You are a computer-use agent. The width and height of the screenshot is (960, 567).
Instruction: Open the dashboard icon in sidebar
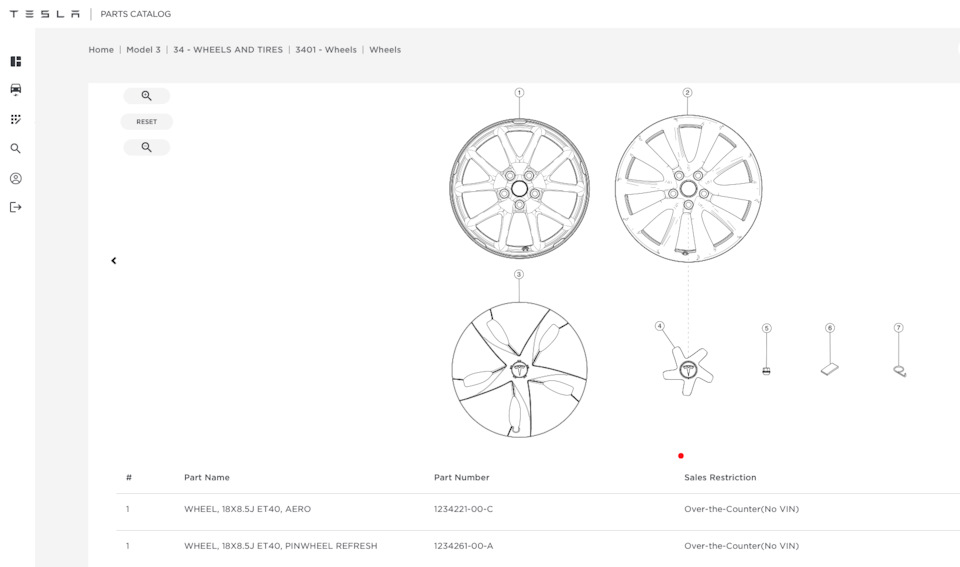(x=16, y=61)
